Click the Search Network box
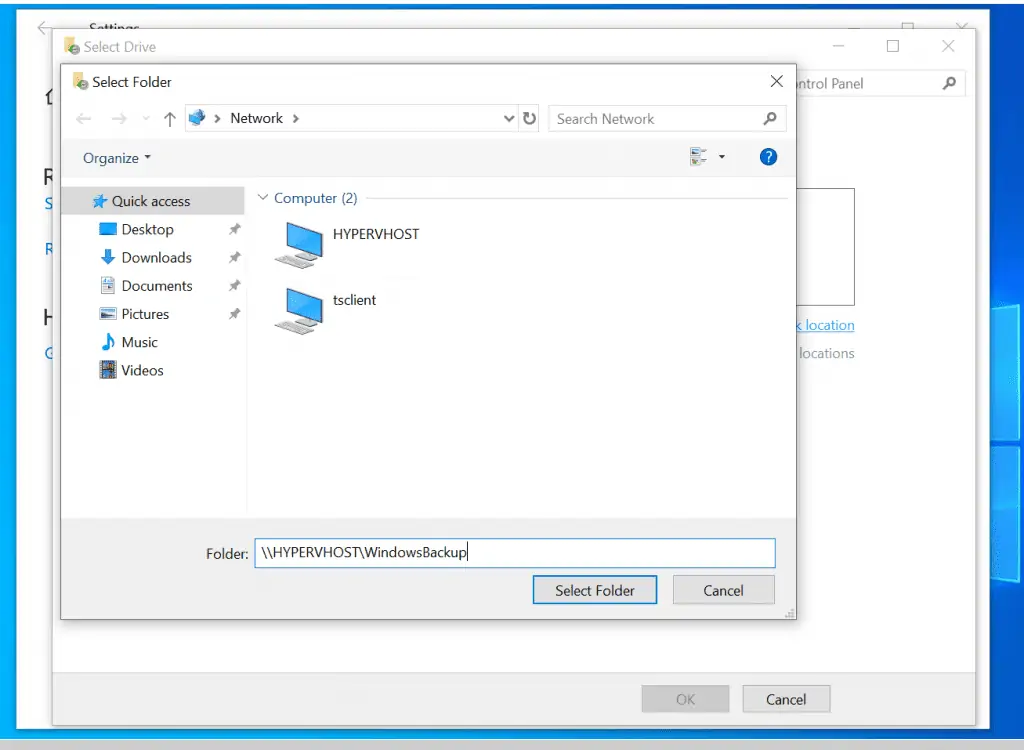Viewport: 1024px width, 750px height. coord(655,118)
